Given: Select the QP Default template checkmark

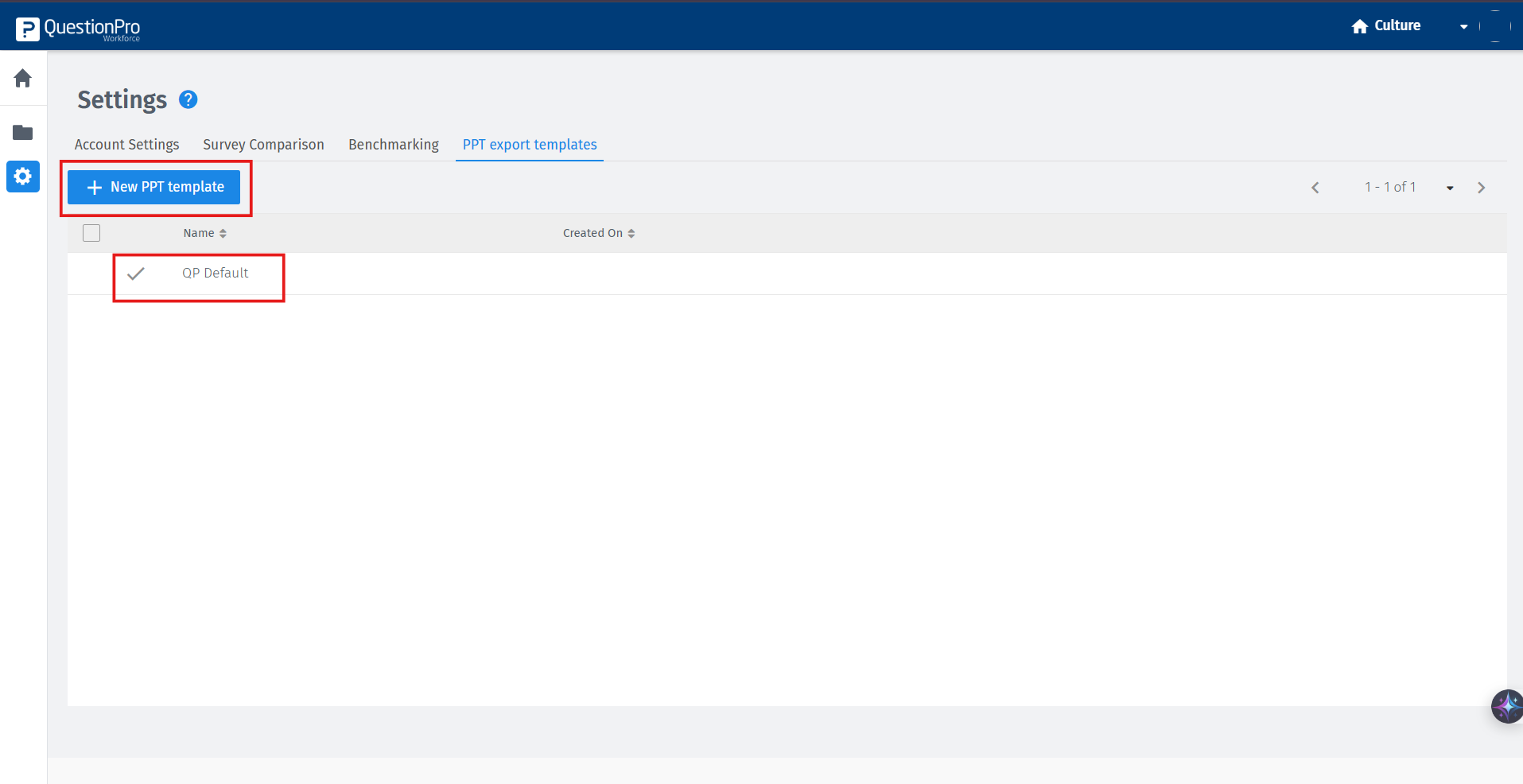Looking at the screenshot, I should [135, 274].
